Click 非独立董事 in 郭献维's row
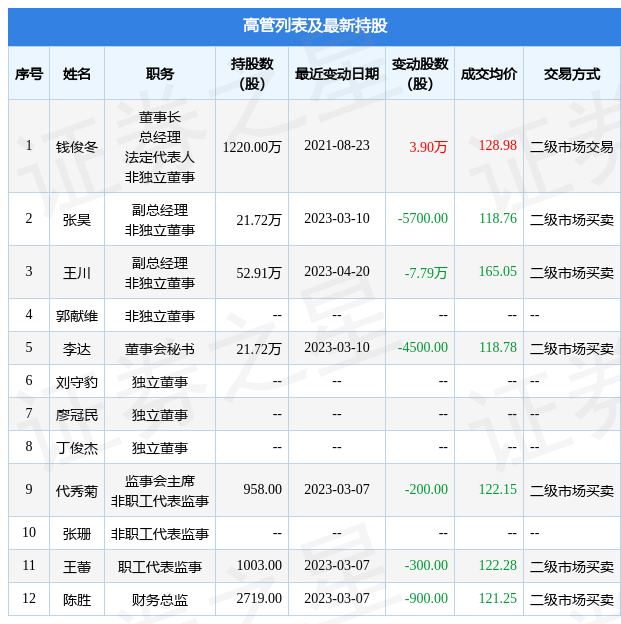 [160, 316]
